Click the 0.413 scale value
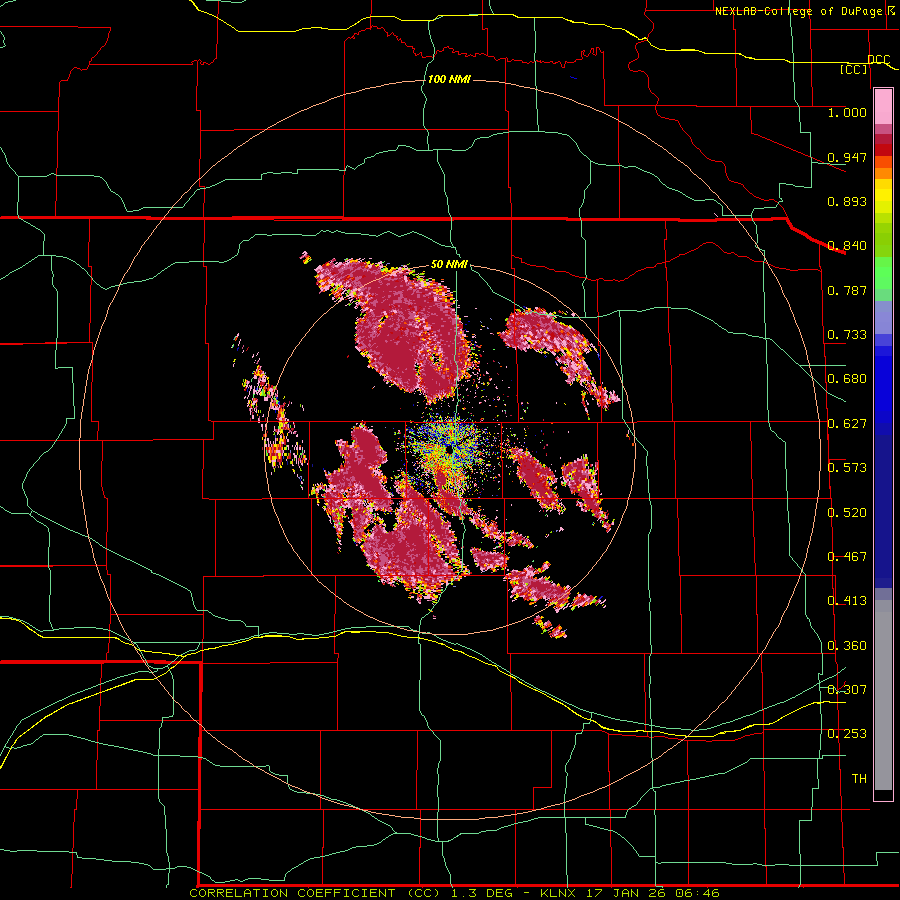This screenshot has height=900, width=900. coord(847,601)
